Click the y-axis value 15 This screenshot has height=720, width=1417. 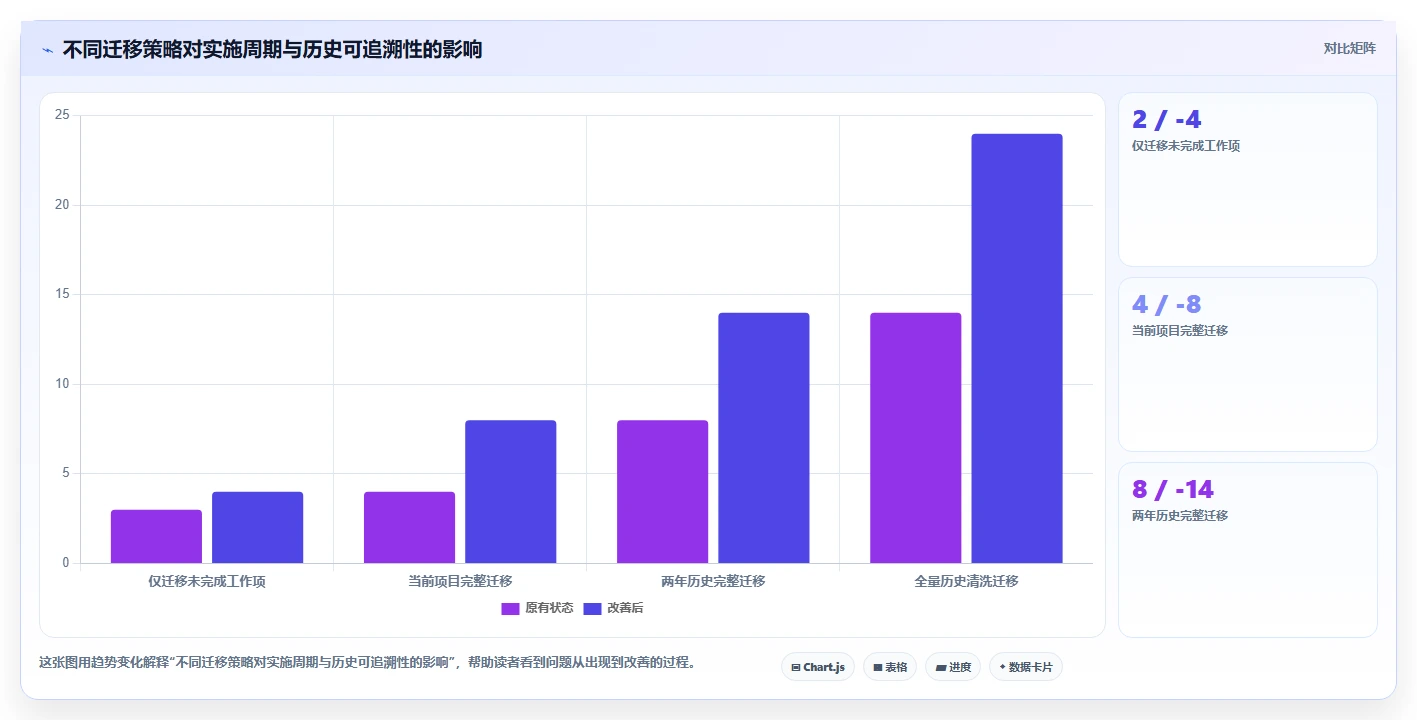[x=62, y=294]
